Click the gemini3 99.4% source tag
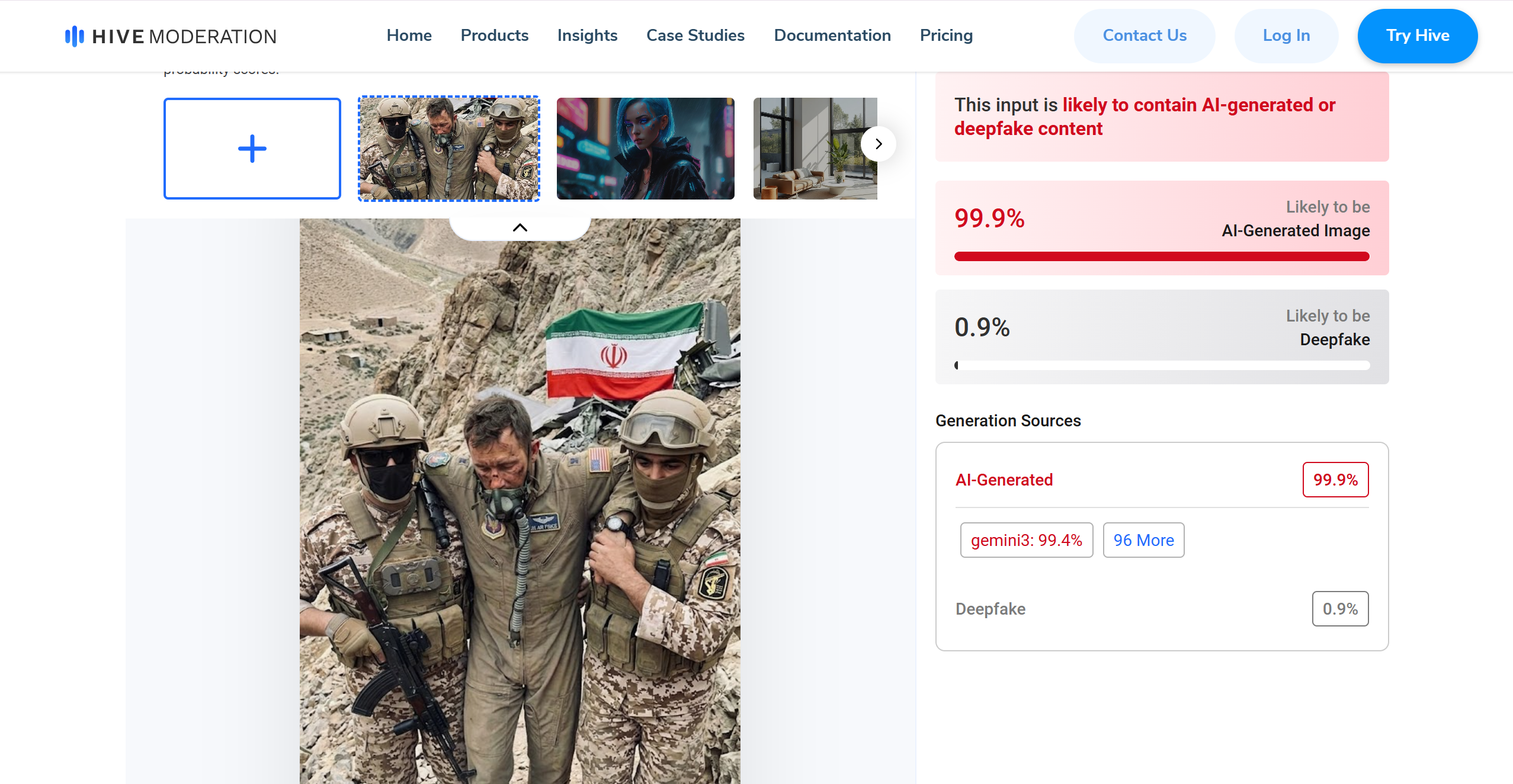Image resolution: width=1513 pixels, height=784 pixels. (x=1026, y=540)
